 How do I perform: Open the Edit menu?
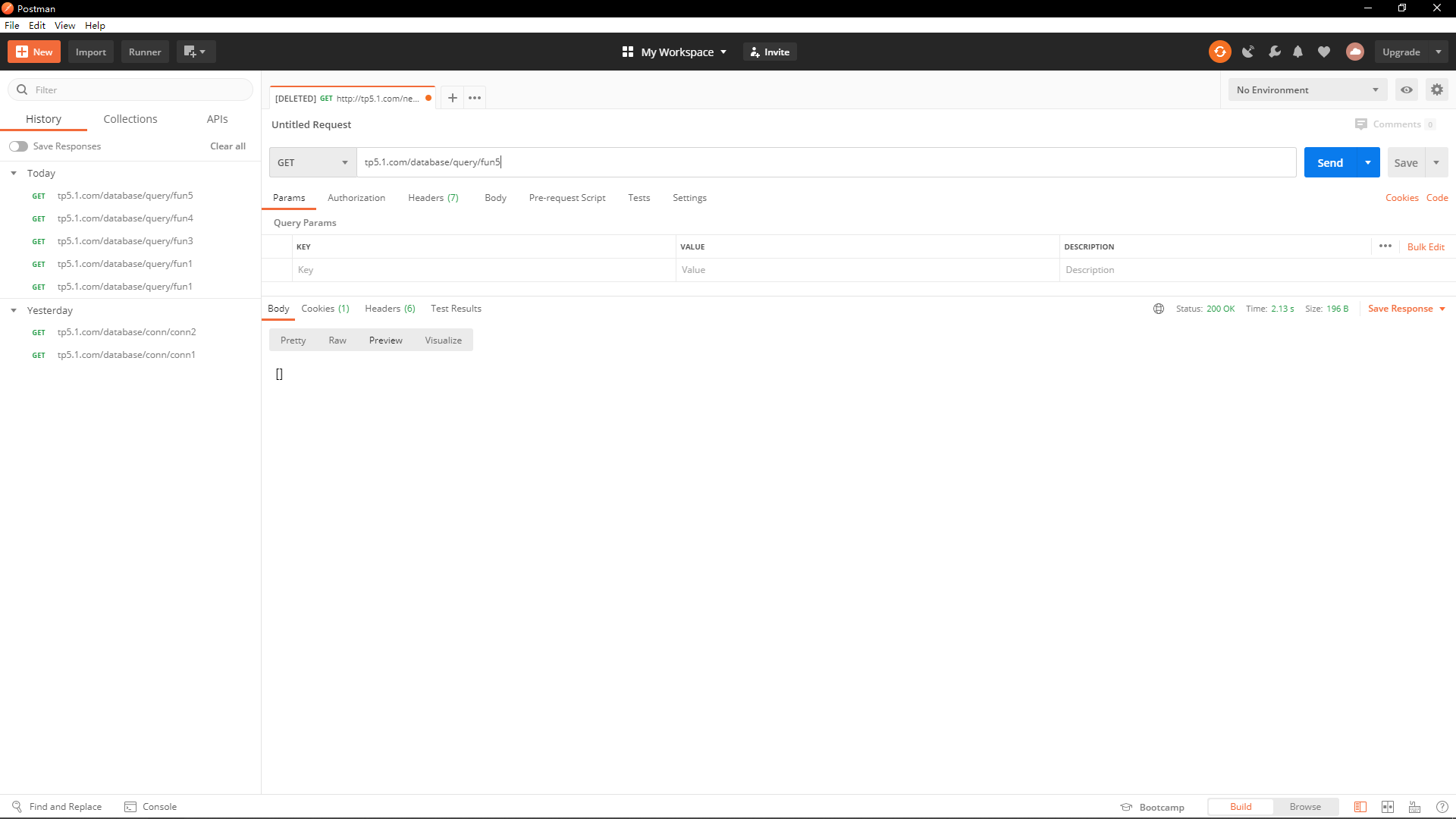pos(37,25)
